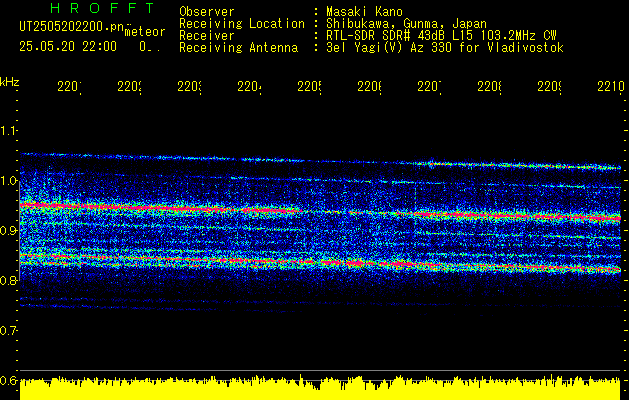Click the 0.9 kHz axis label

[8, 231]
